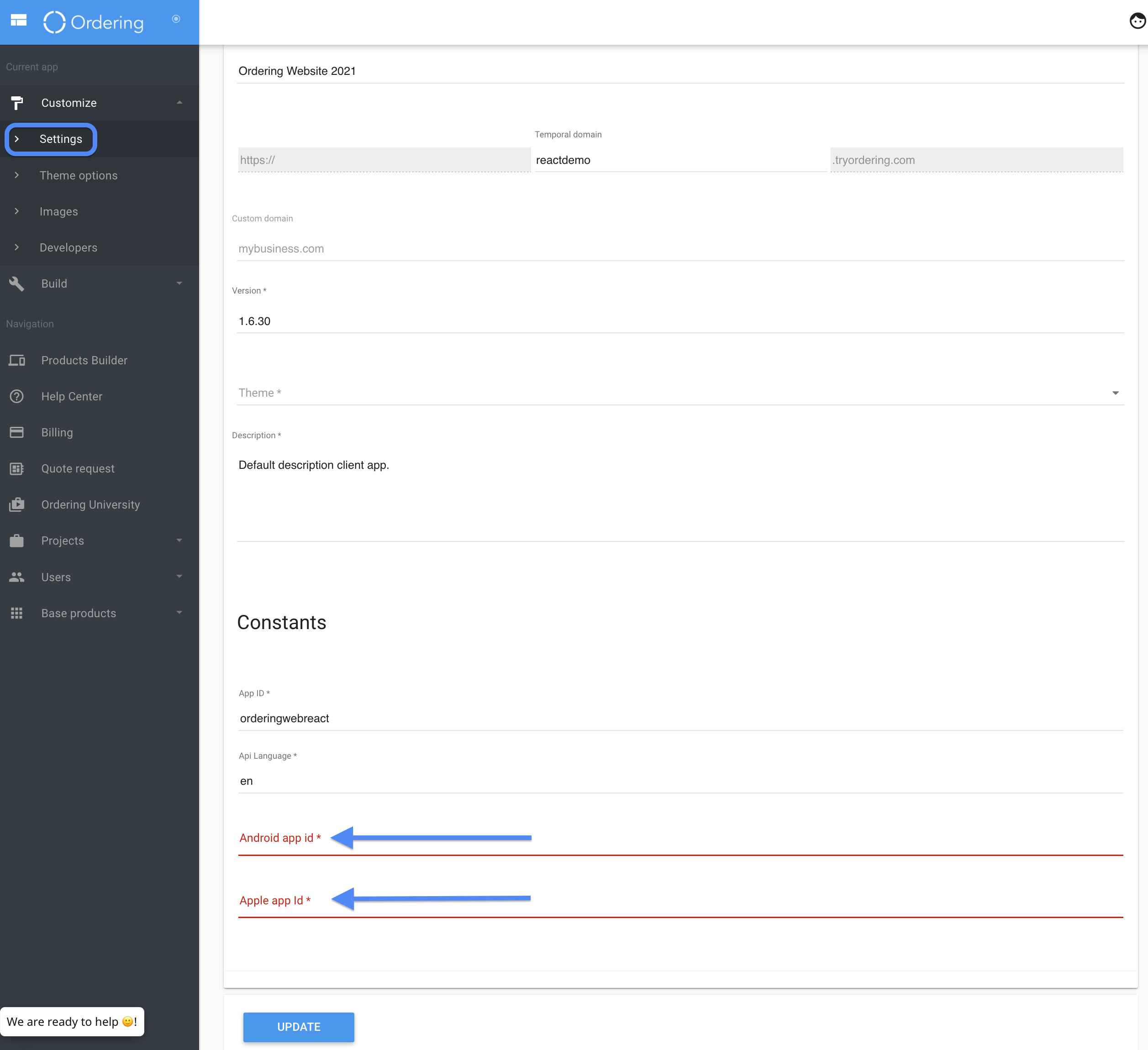Click the Ordering University video icon
Image resolution: width=1148 pixels, height=1050 pixels.
[x=17, y=504]
